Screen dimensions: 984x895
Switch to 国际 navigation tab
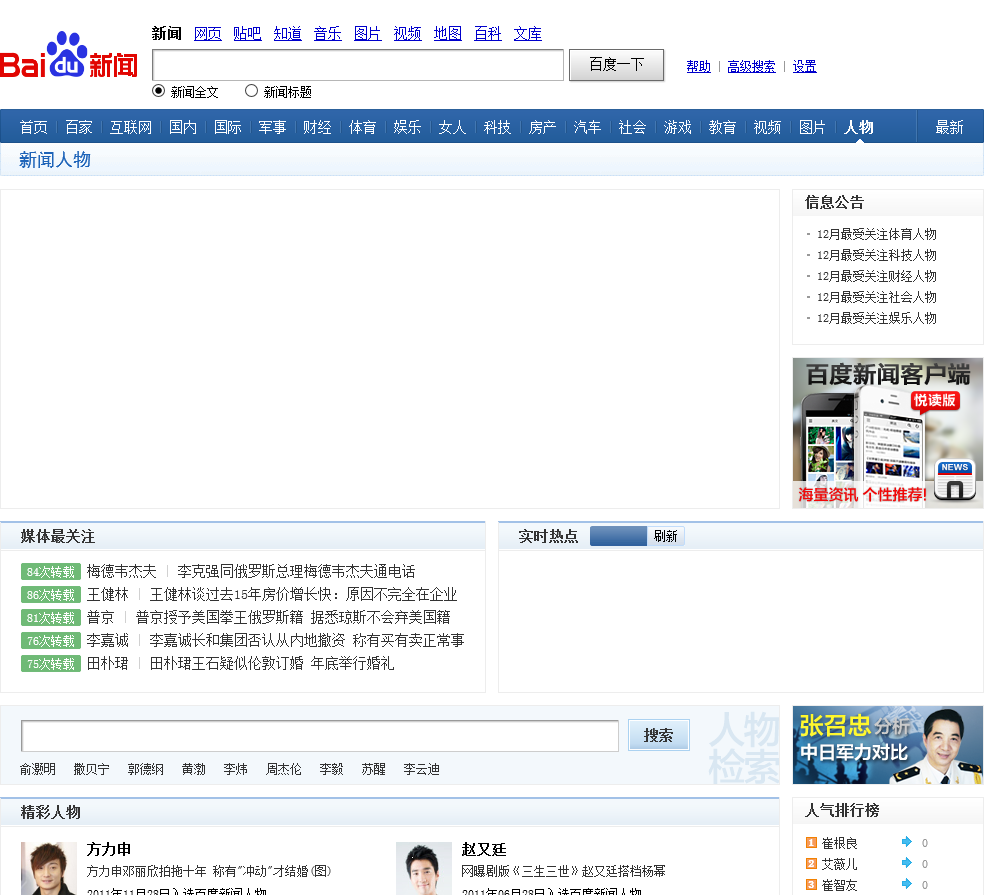(x=228, y=127)
